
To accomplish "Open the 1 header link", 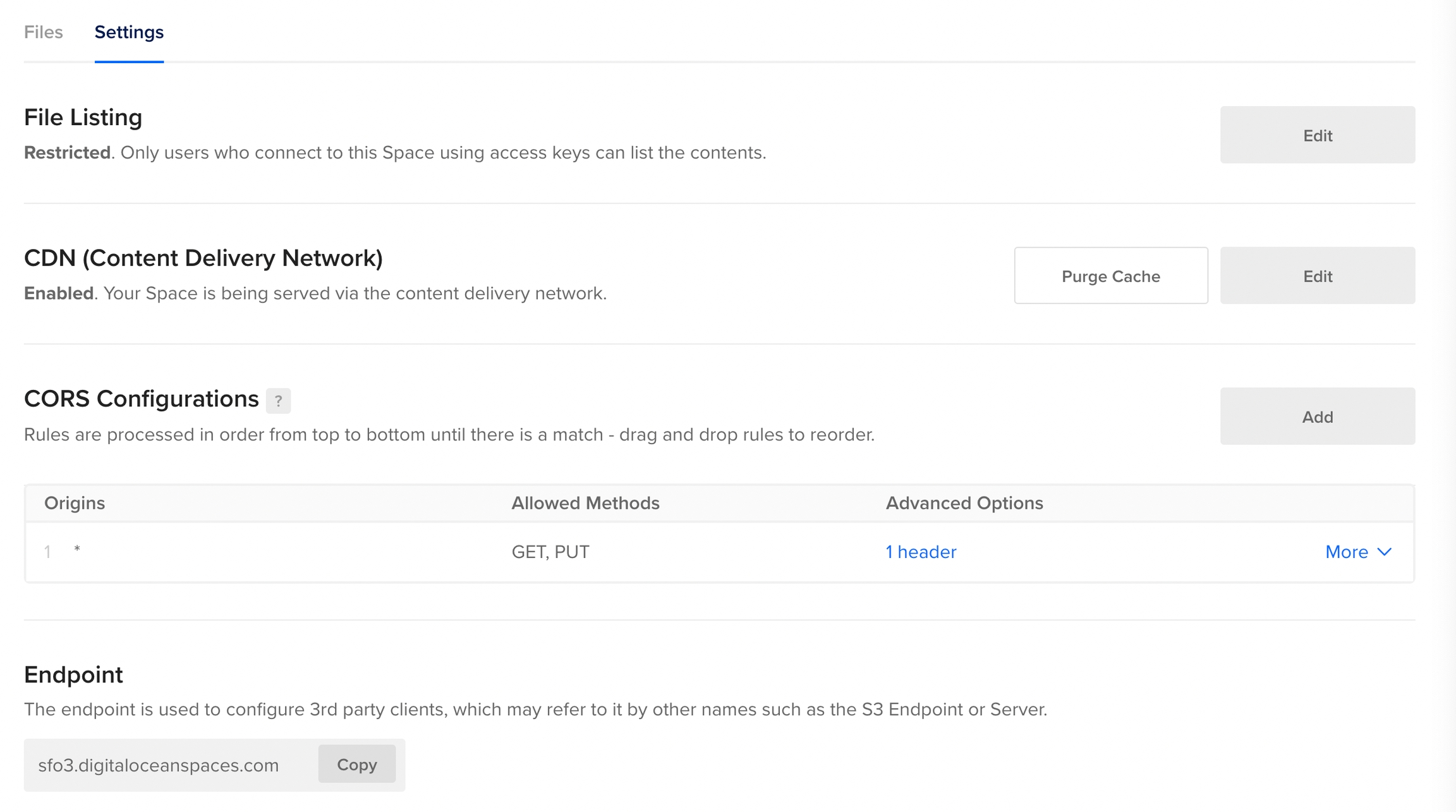I will pyautogui.click(x=921, y=552).
